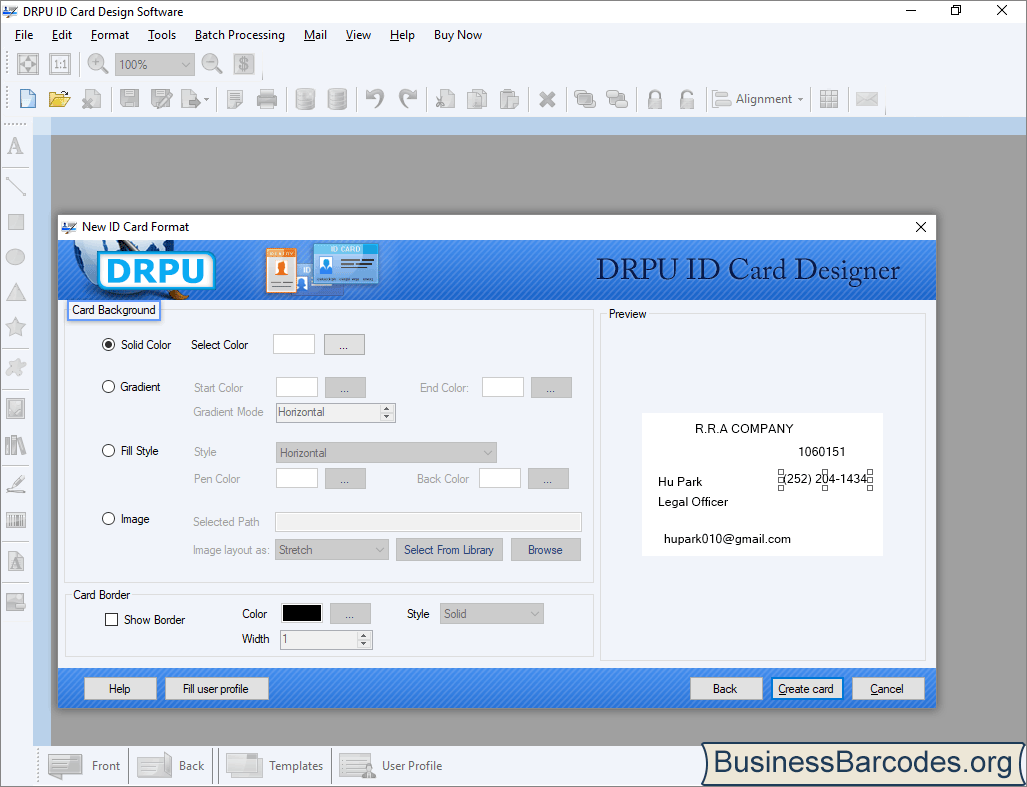Click the Help button in dialog
Image resolution: width=1027 pixels, height=787 pixels.
120,689
